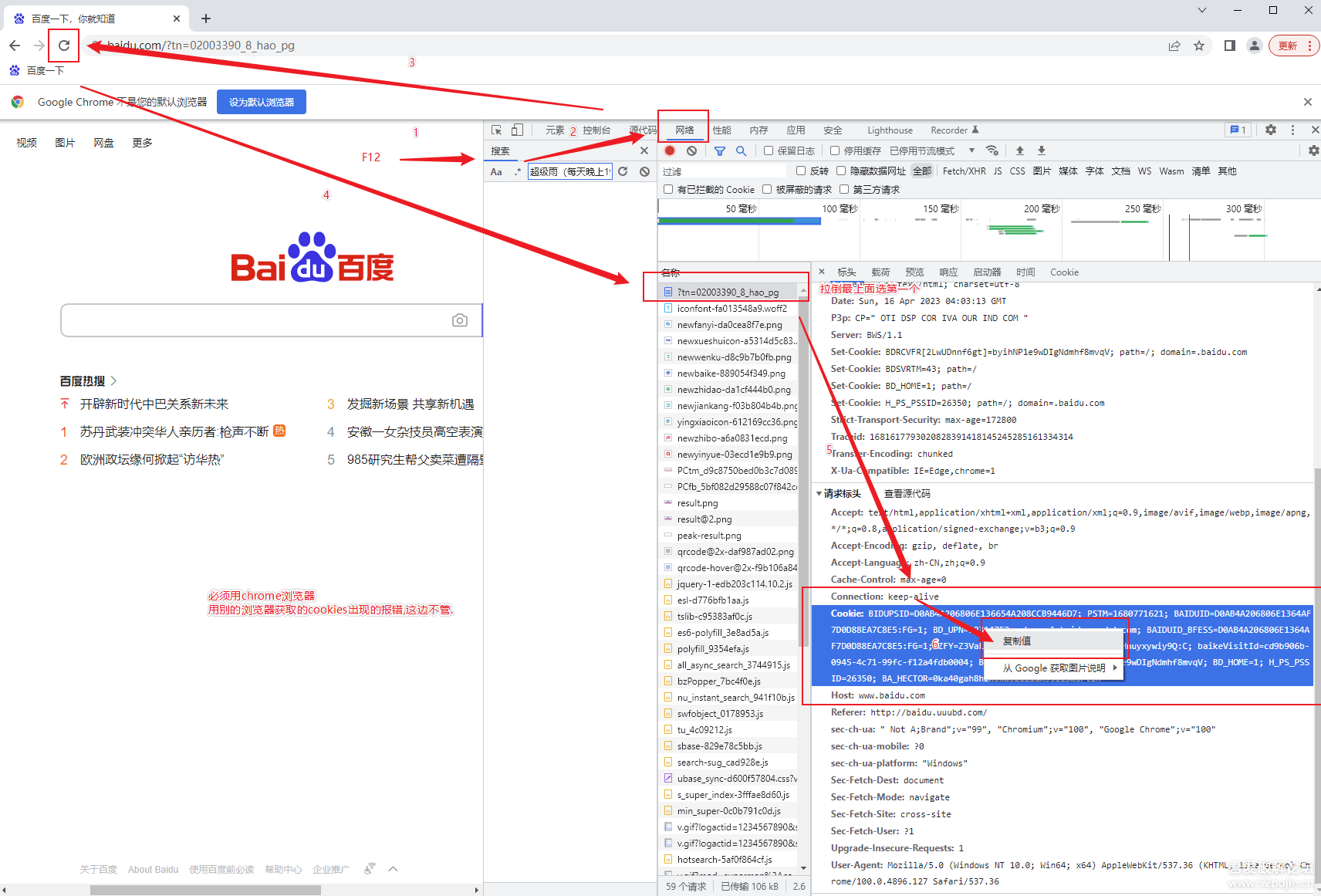Toggle match case (Aa) in search
Image resolution: width=1321 pixels, height=896 pixels.
(496, 171)
